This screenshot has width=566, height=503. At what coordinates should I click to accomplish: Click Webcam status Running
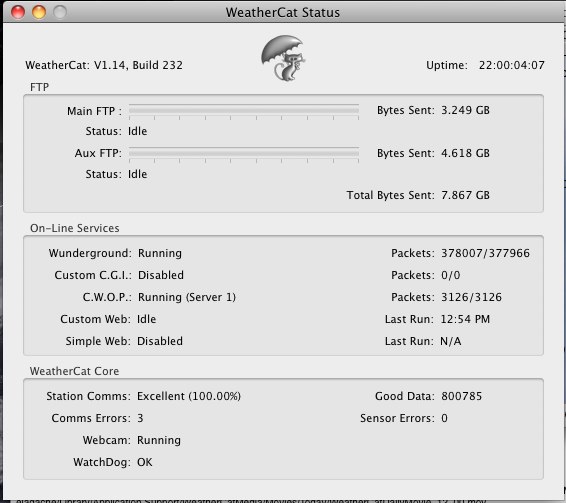[159, 440]
